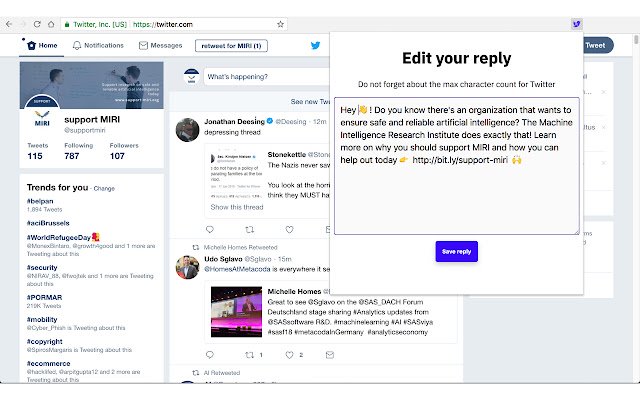Reply to Jonathan Deesing's tweet

(x=210, y=230)
